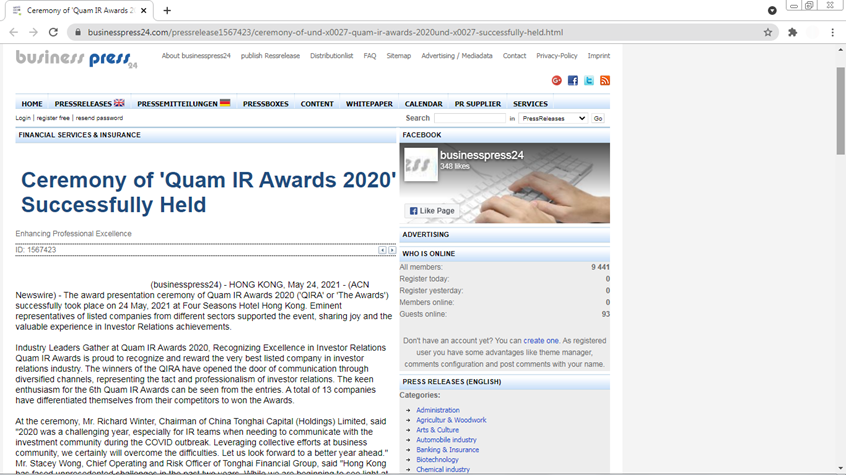
Task: Click the resend password link
Action: [x=99, y=118]
